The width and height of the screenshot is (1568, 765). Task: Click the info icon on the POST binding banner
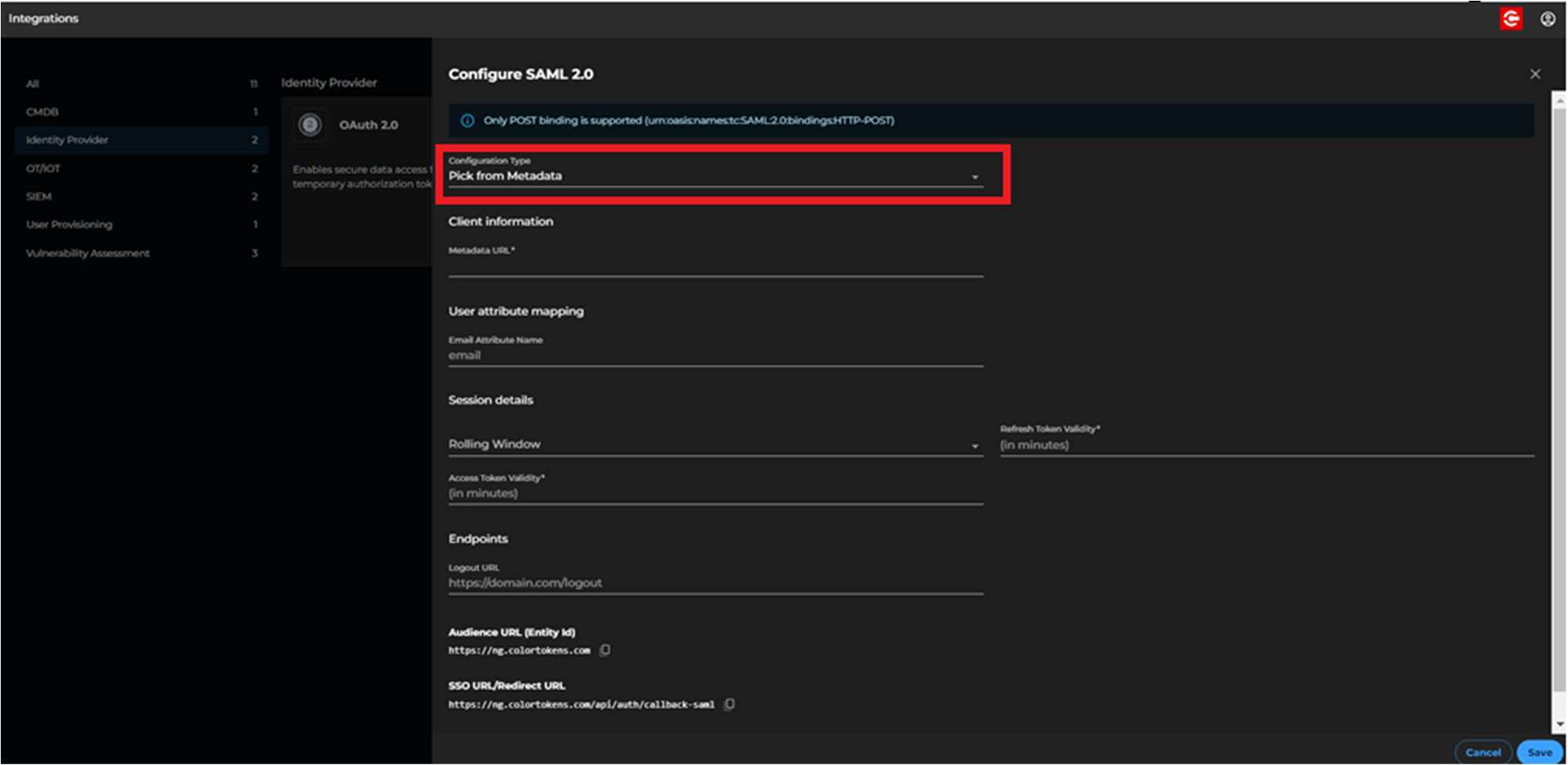pyautogui.click(x=468, y=120)
